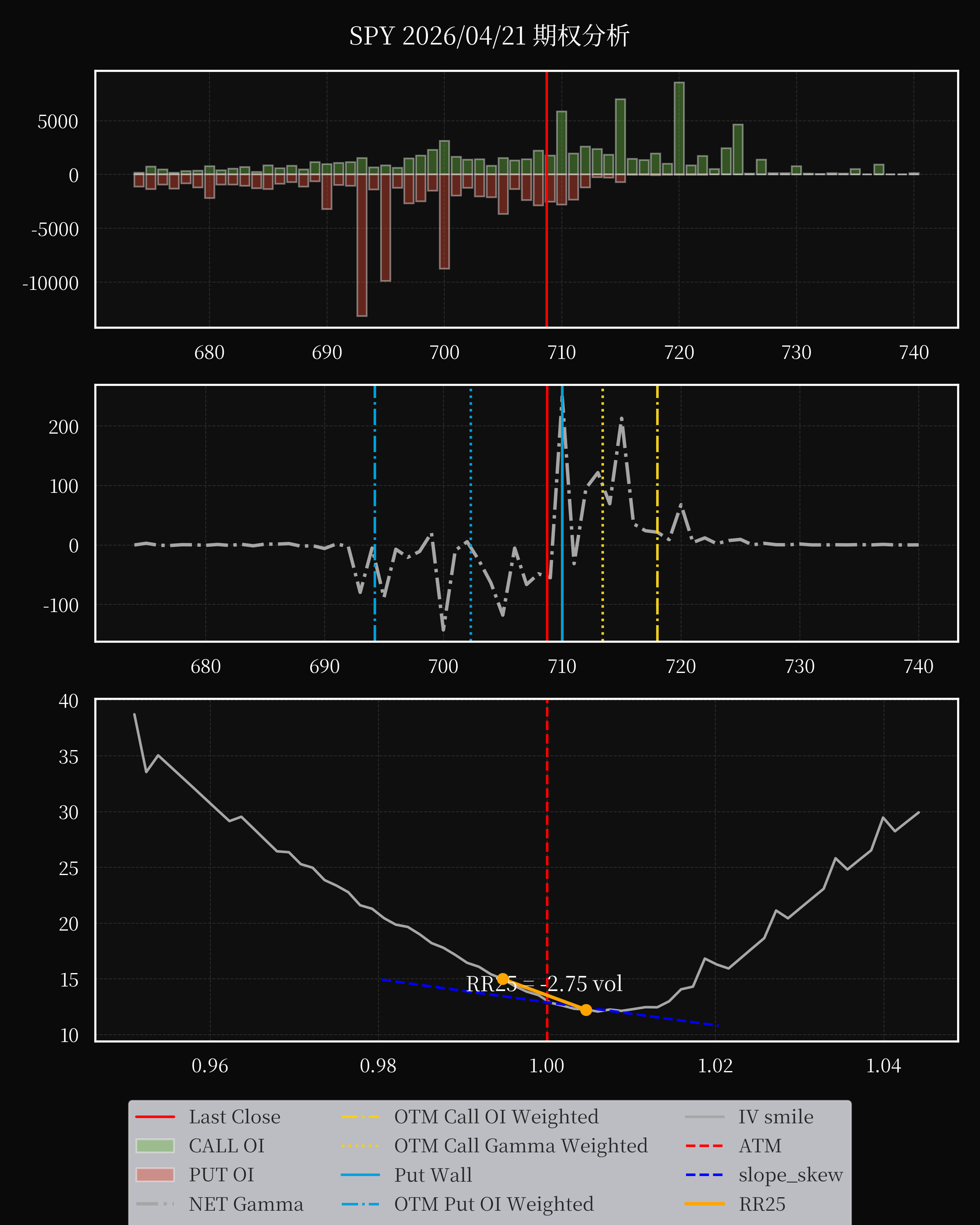This screenshot has width=980, height=1225.
Task: Click the 680 x-axis label in gamma chart
Action: click(x=206, y=666)
